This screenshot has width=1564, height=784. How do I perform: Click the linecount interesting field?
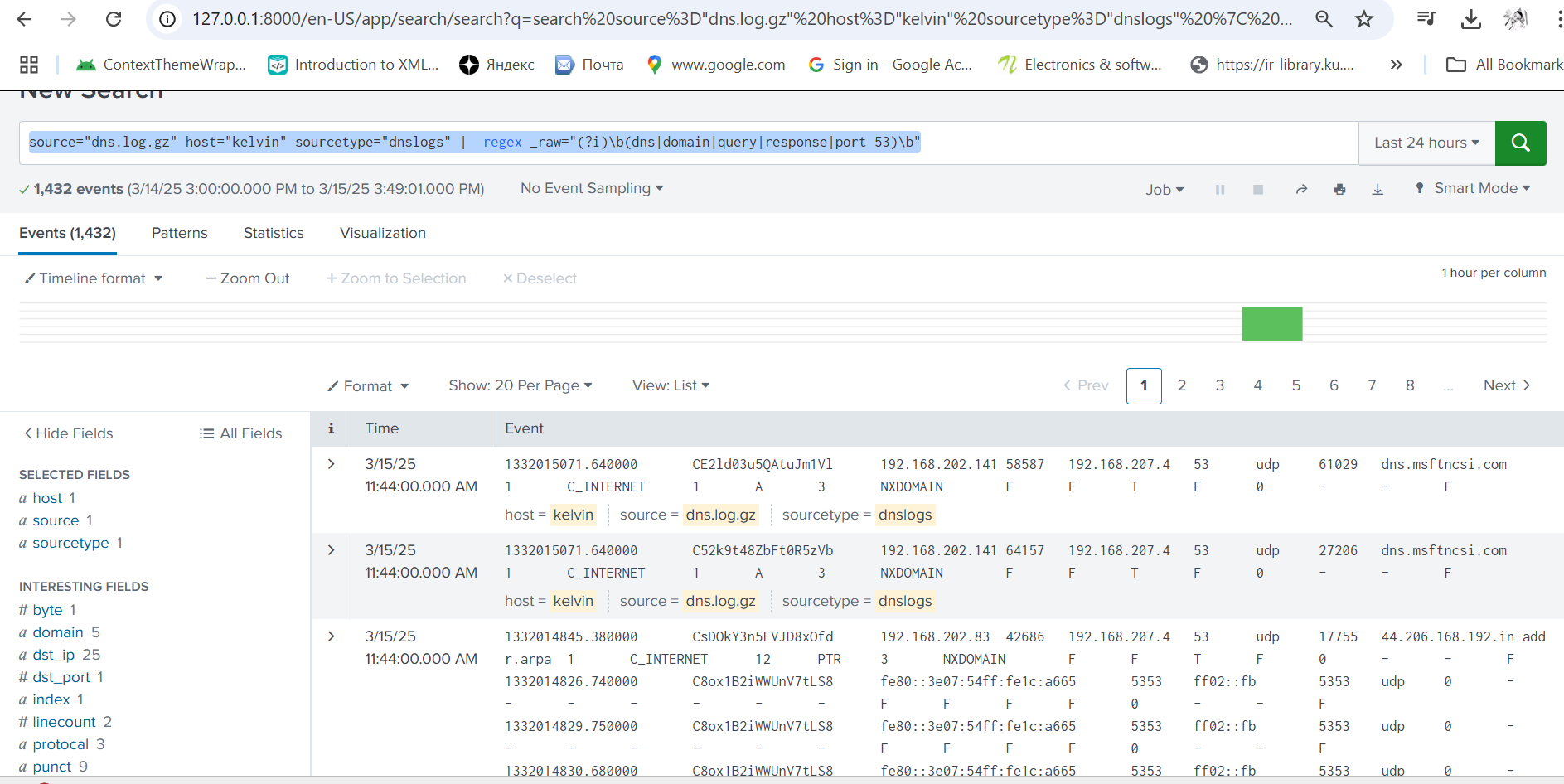[x=64, y=722]
